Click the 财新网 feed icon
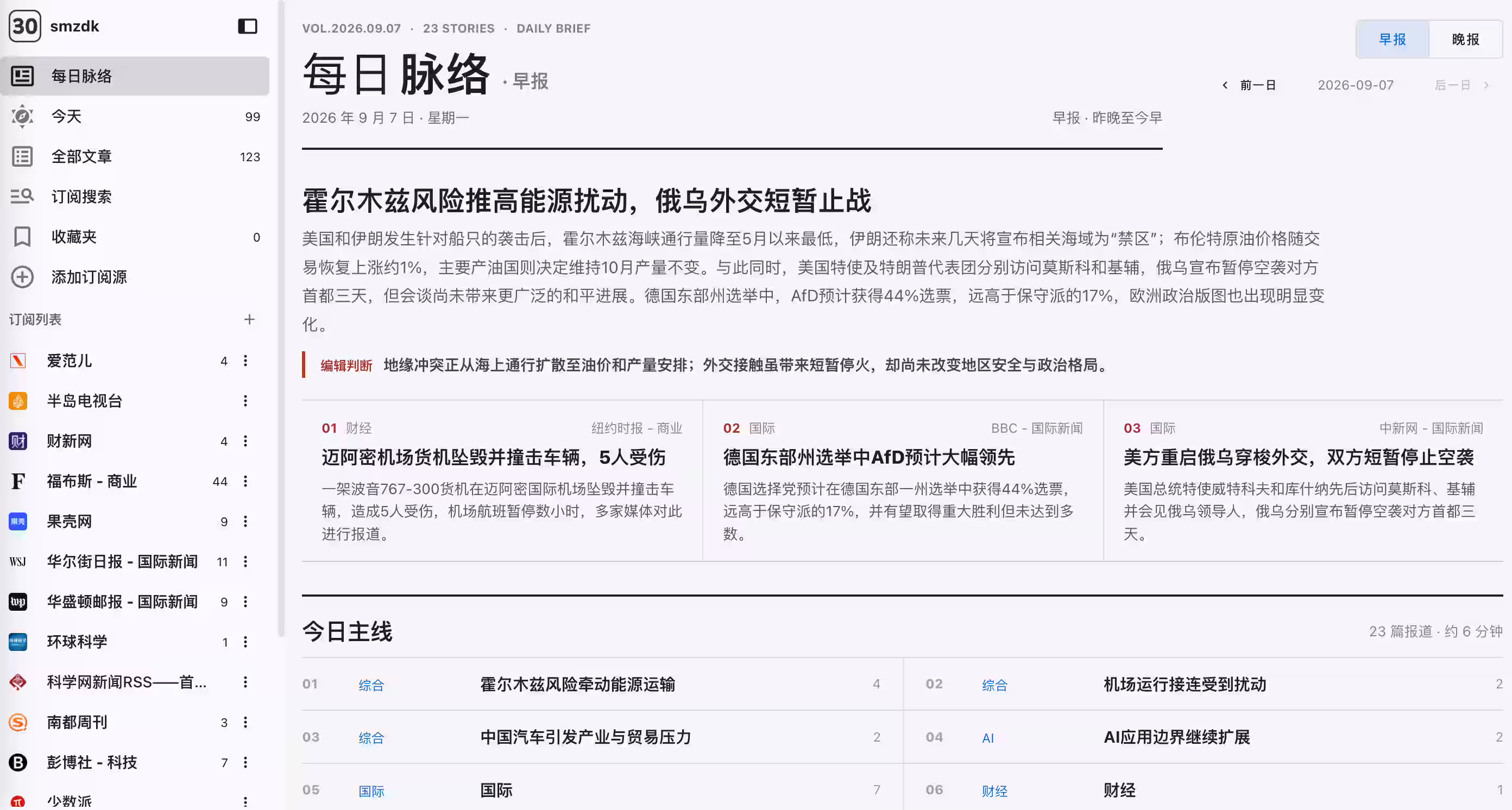This screenshot has width=1512, height=810. 18,441
